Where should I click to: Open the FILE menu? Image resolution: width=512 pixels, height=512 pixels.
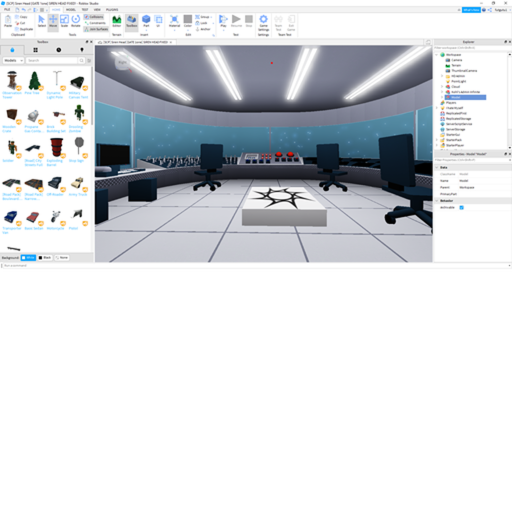(7, 10)
